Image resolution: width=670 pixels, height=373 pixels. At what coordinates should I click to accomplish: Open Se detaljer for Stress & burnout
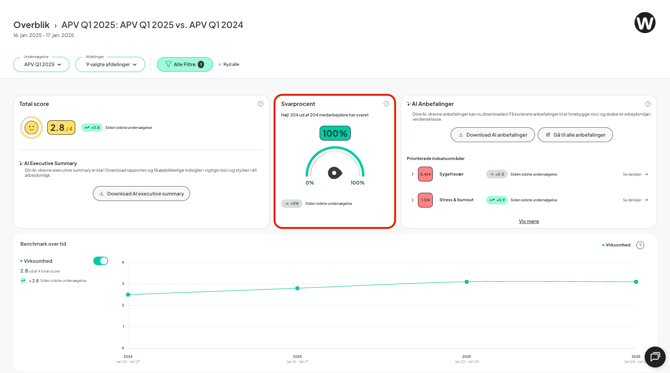[x=635, y=200]
